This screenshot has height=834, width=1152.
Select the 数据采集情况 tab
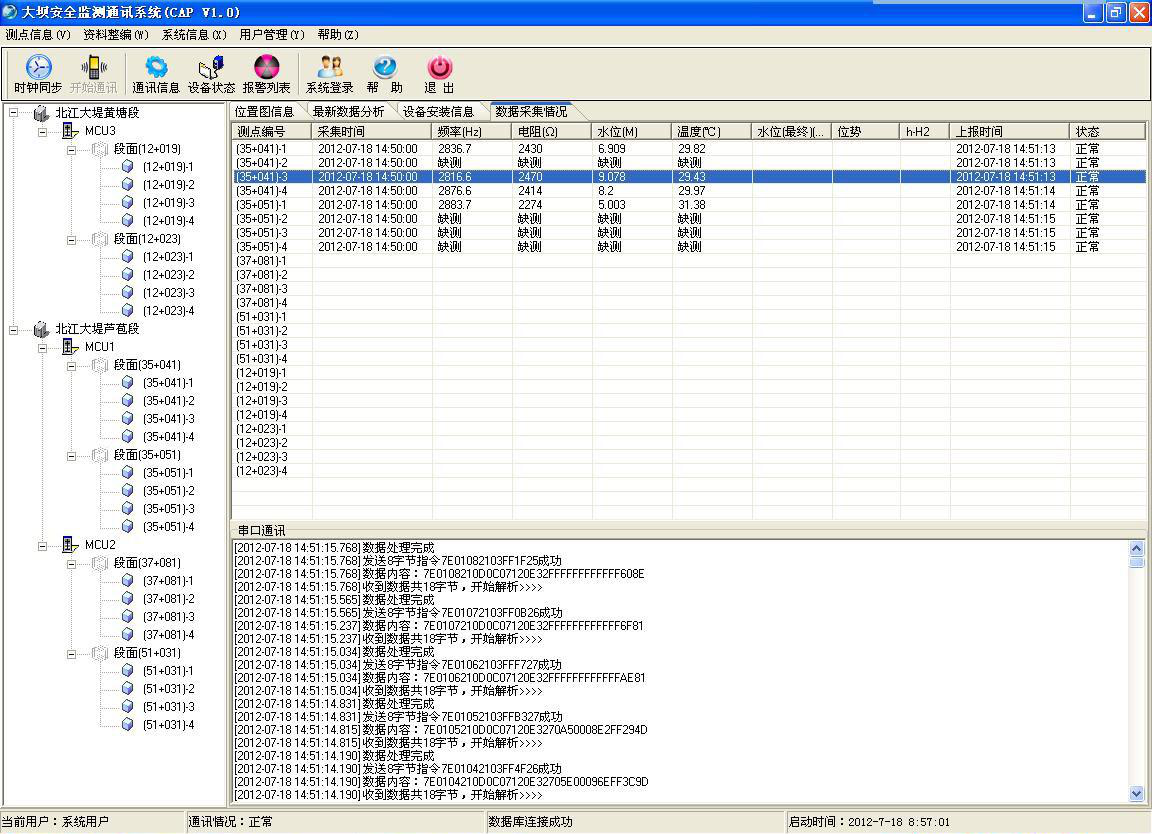coord(531,112)
